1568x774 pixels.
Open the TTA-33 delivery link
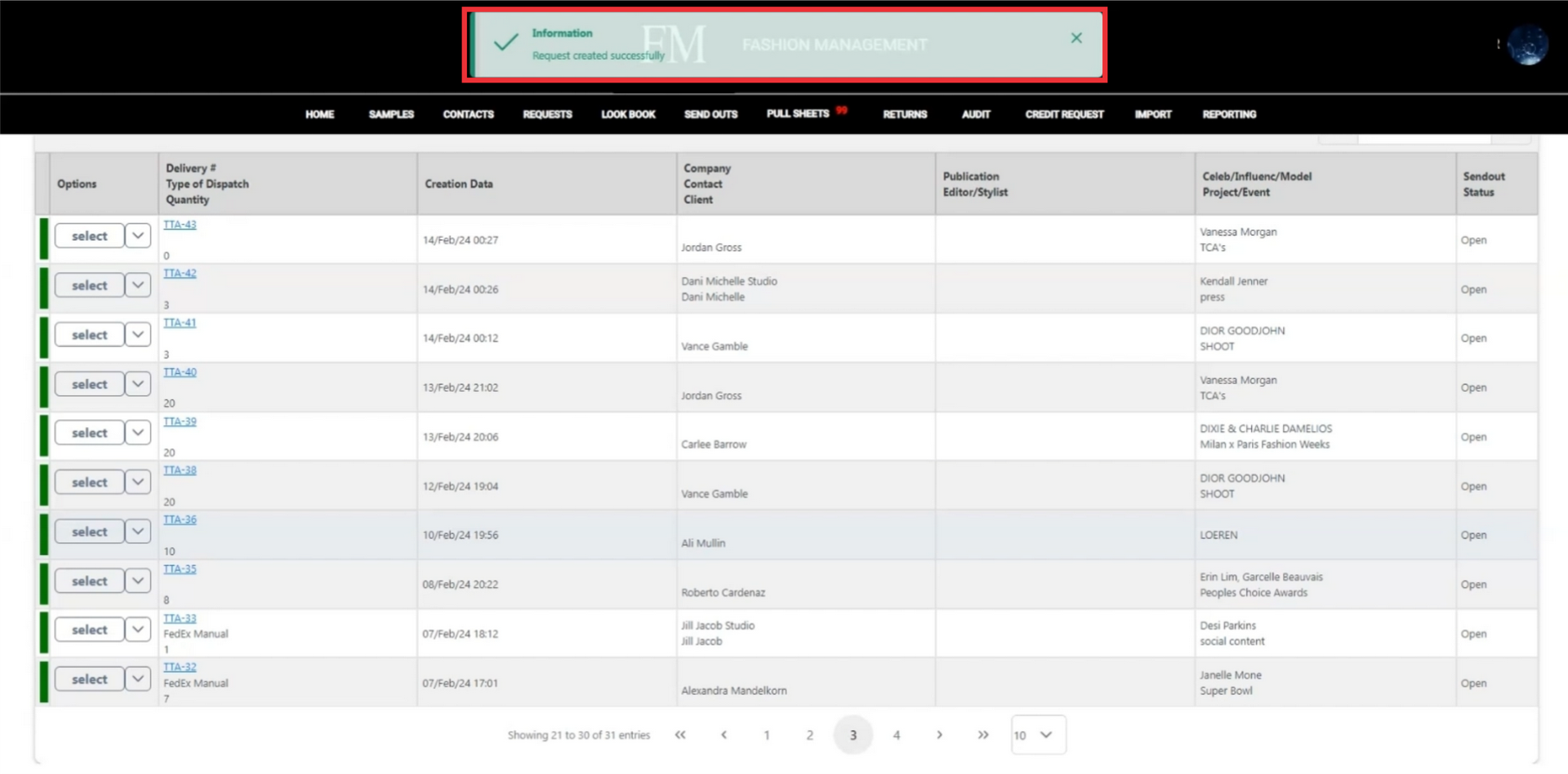[180, 618]
